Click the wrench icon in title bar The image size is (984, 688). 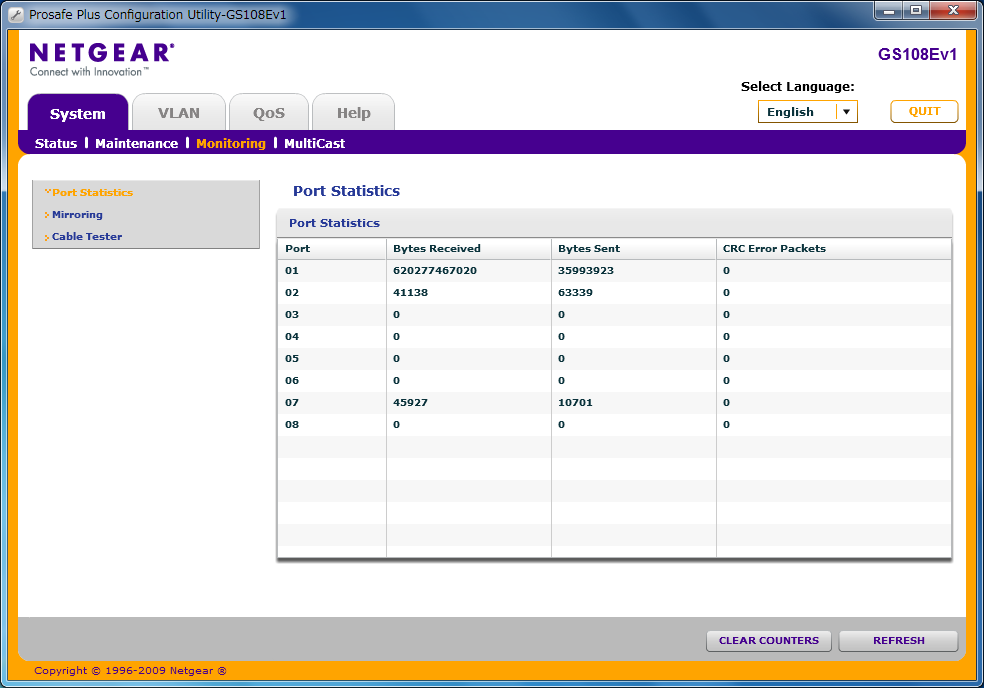[x=15, y=15]
